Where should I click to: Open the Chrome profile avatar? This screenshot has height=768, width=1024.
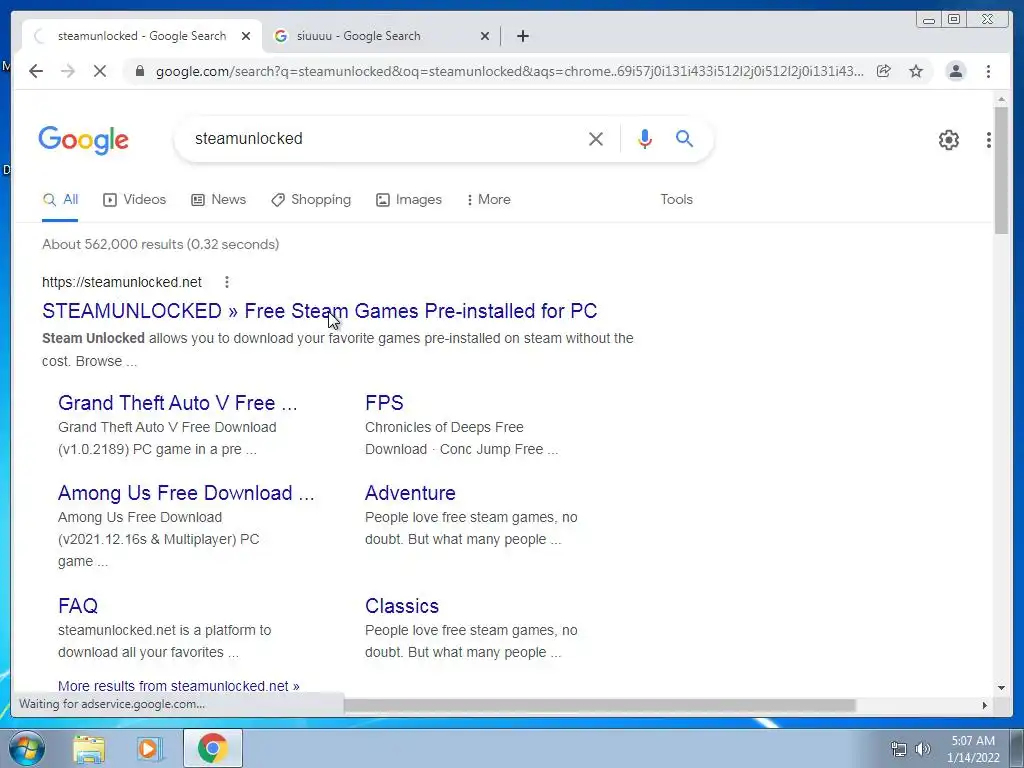coord(955,71)
